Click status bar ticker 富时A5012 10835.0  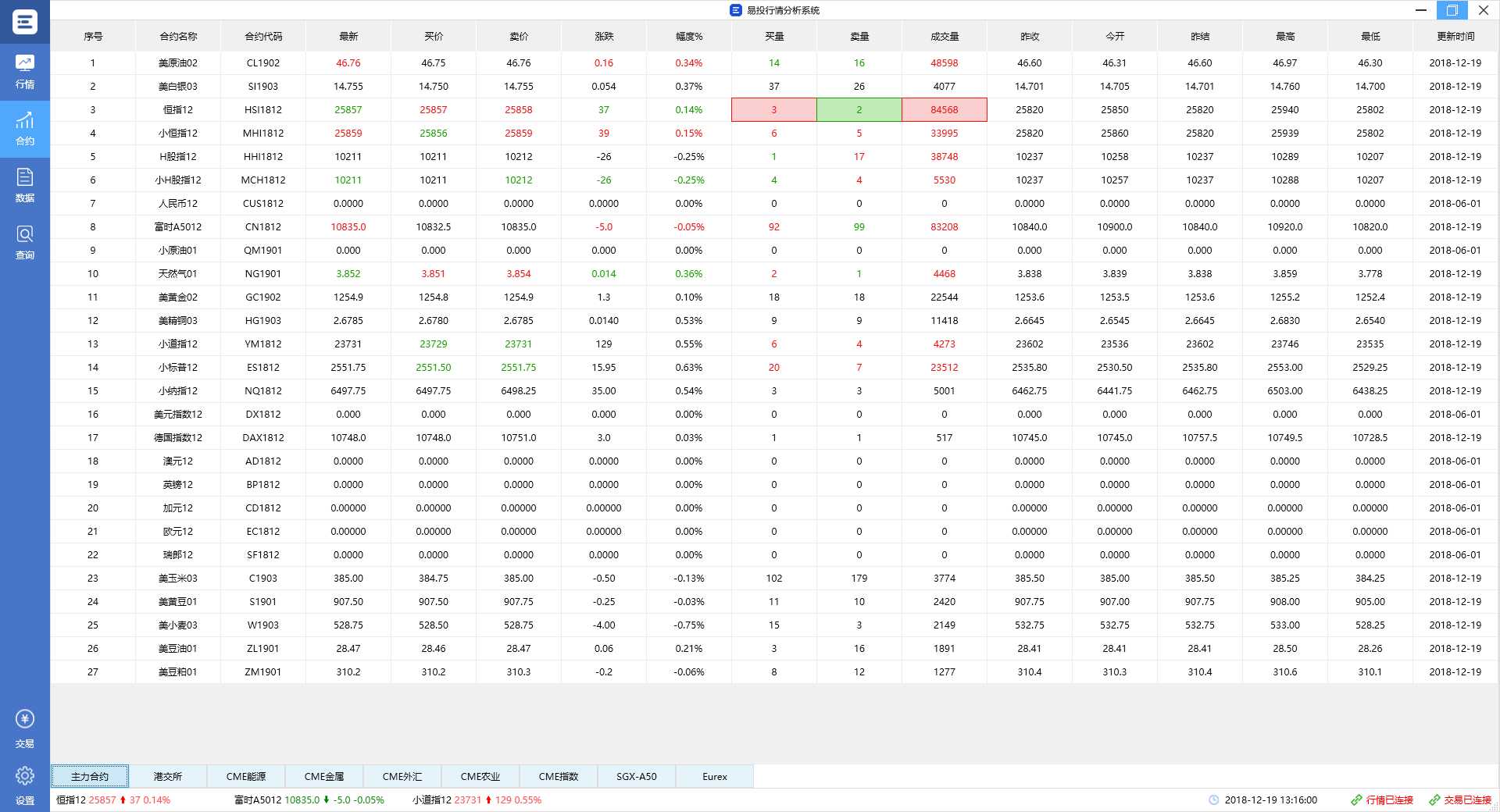277,800
